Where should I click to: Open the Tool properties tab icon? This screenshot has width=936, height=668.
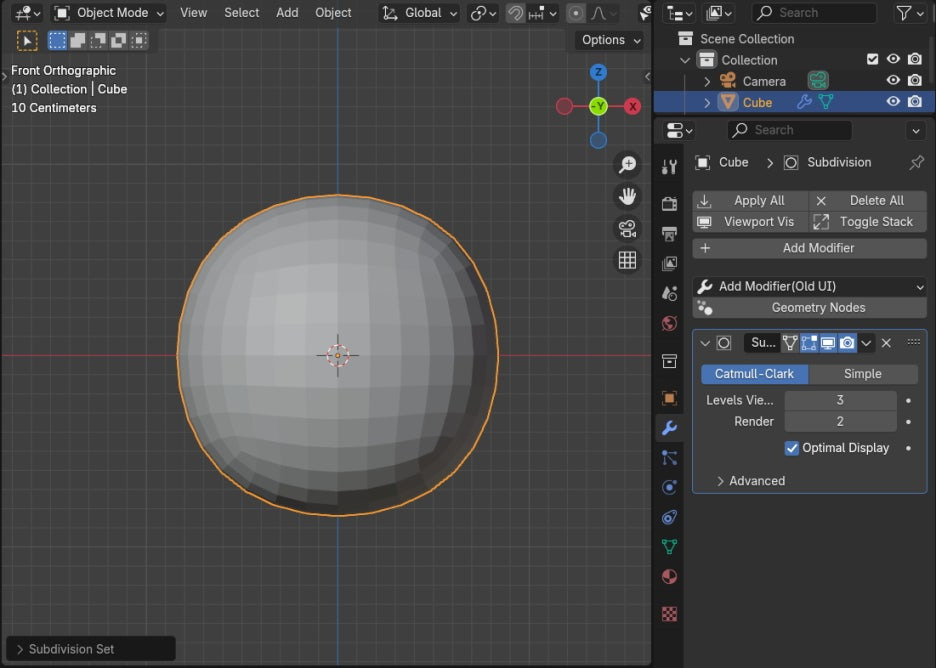670,167
